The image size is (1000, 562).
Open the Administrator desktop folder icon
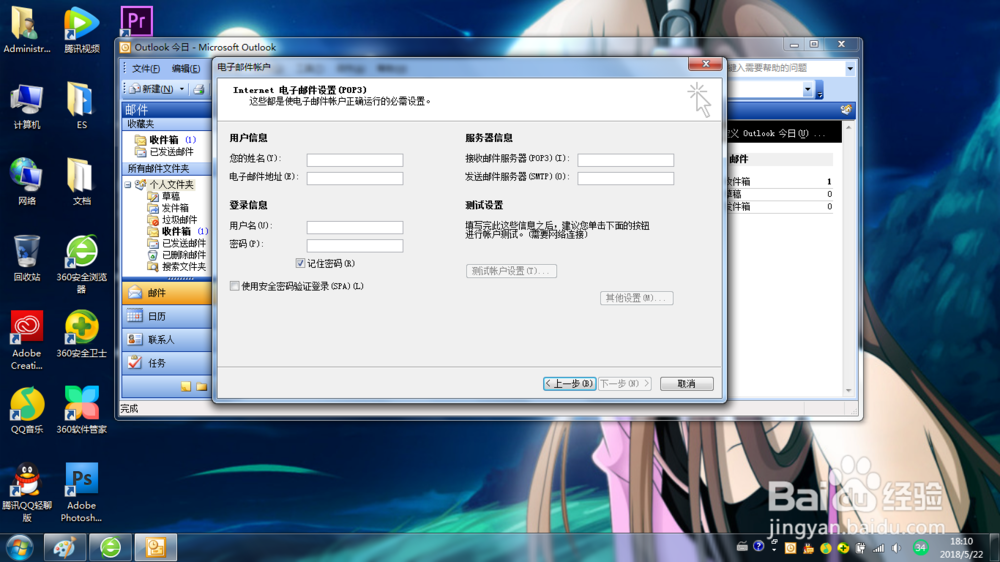26,29
